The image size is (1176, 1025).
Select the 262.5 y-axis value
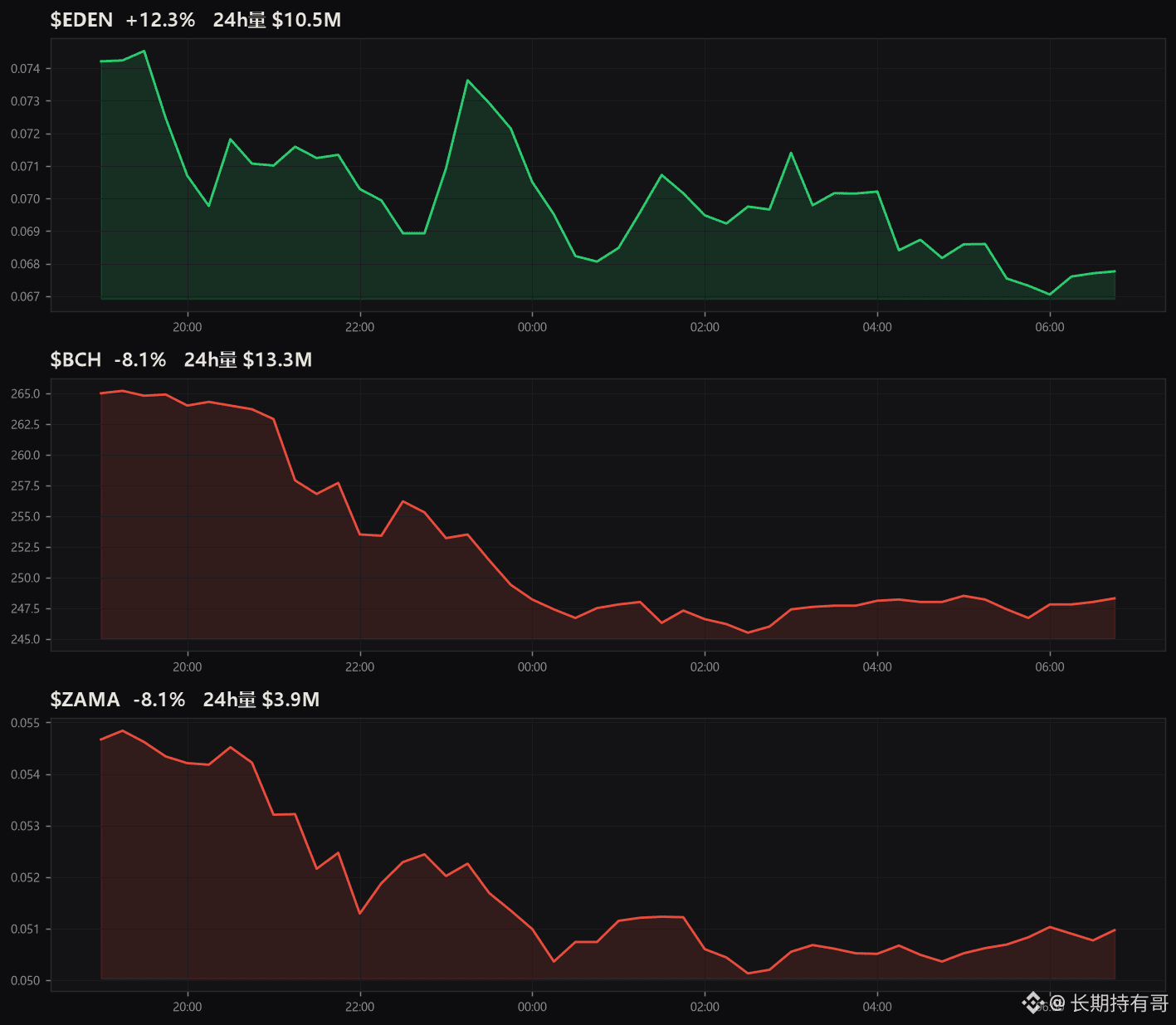coord(25,425)
